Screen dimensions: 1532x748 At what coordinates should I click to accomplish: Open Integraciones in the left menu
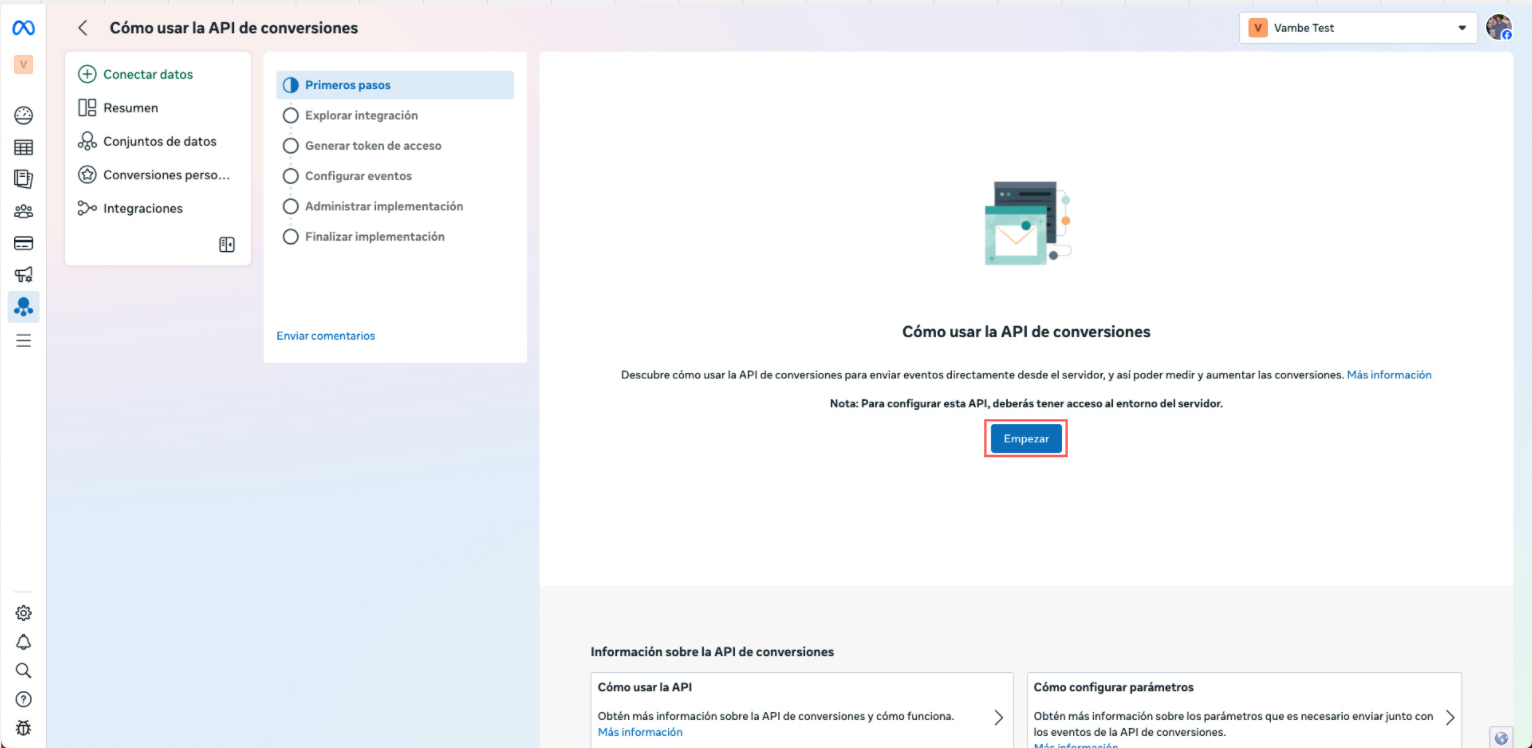point(142,209)
